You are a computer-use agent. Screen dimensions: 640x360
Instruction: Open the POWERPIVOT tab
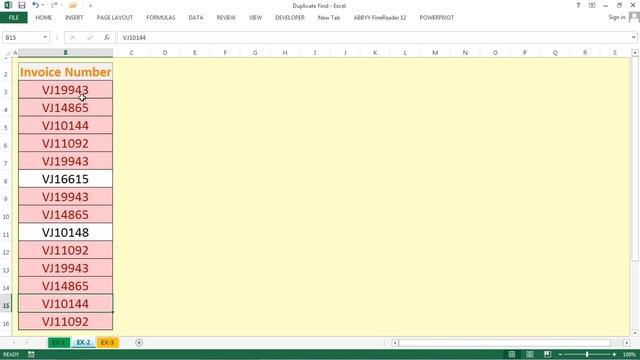437,18
